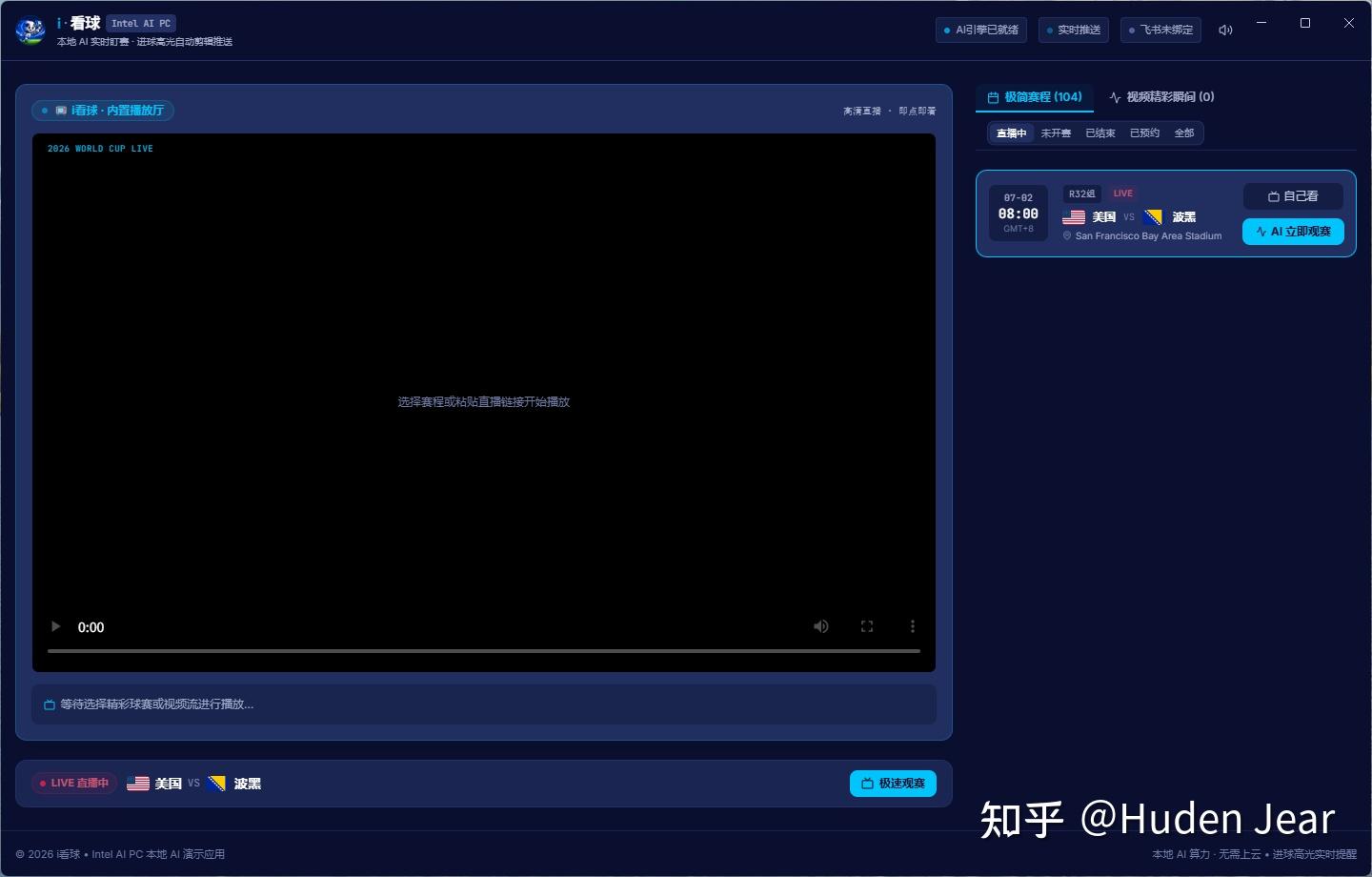Click the 自己看 button on match card
This screenshot has height=877, width=1372.
1293,196
